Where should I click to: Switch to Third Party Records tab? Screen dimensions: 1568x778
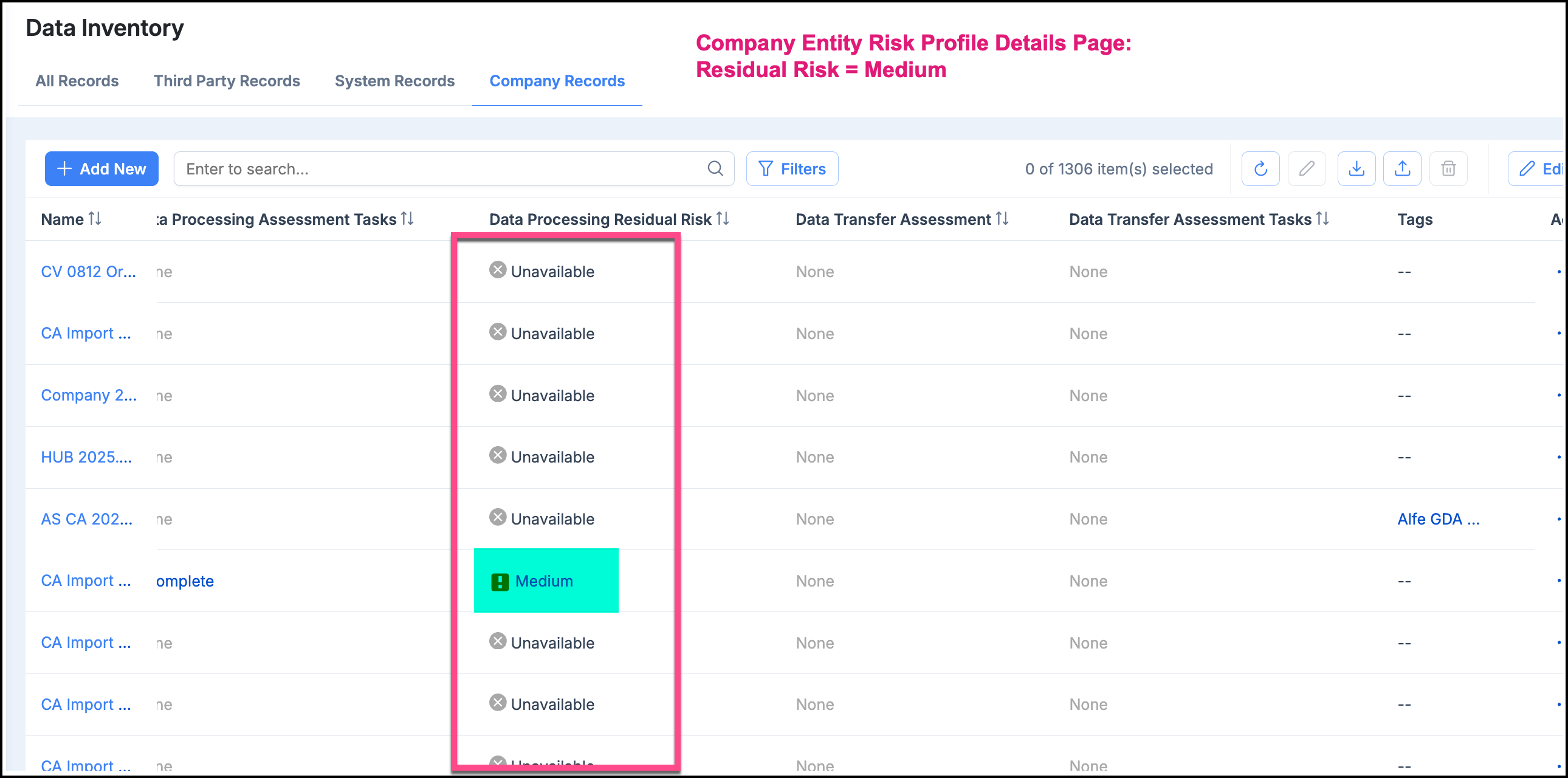[x=227, y=81]
